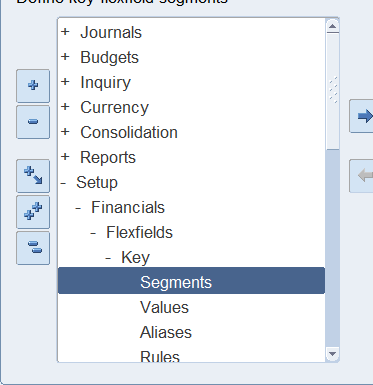
Task: Expand the Currency node
Action: [65, 107]
